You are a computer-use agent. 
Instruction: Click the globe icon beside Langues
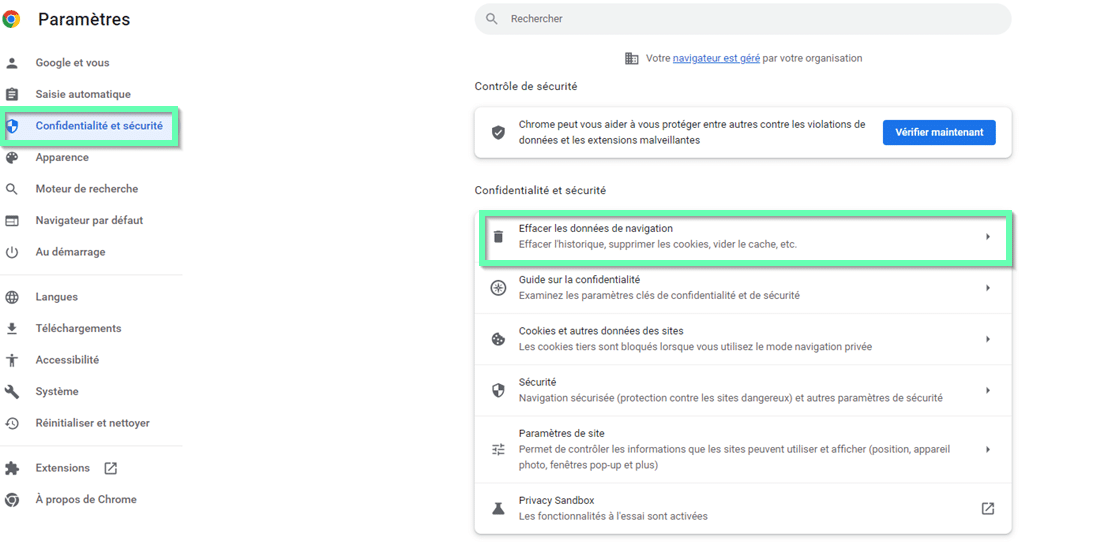tap(12, 297)
